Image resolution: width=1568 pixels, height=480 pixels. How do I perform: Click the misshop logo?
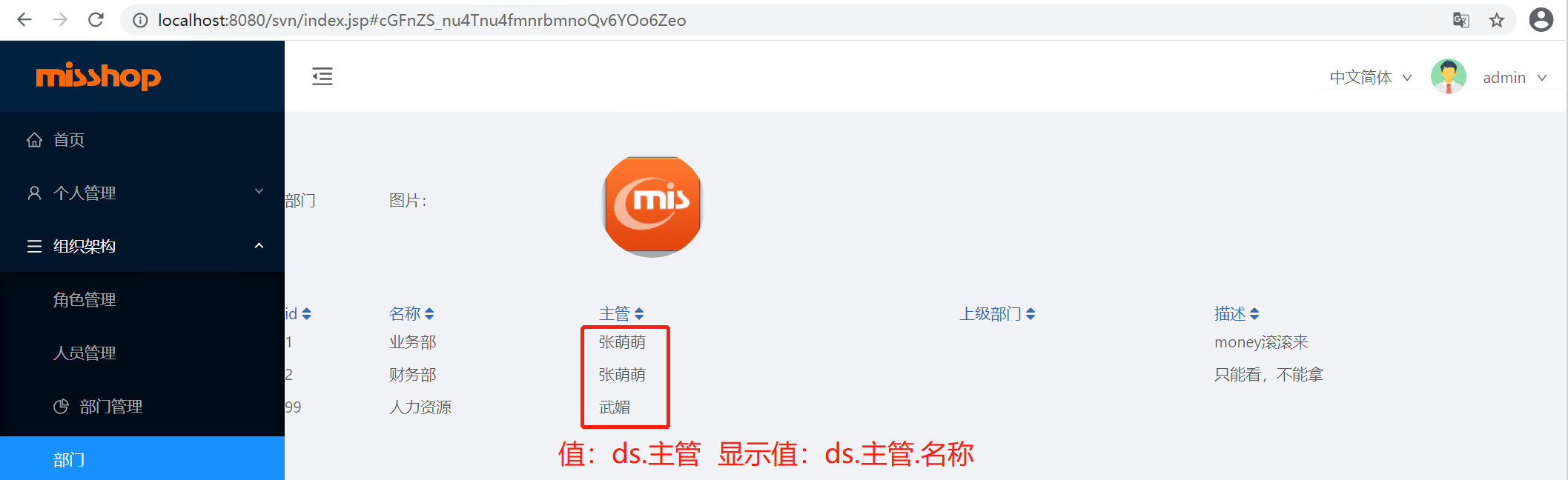[x=99, y=76]
